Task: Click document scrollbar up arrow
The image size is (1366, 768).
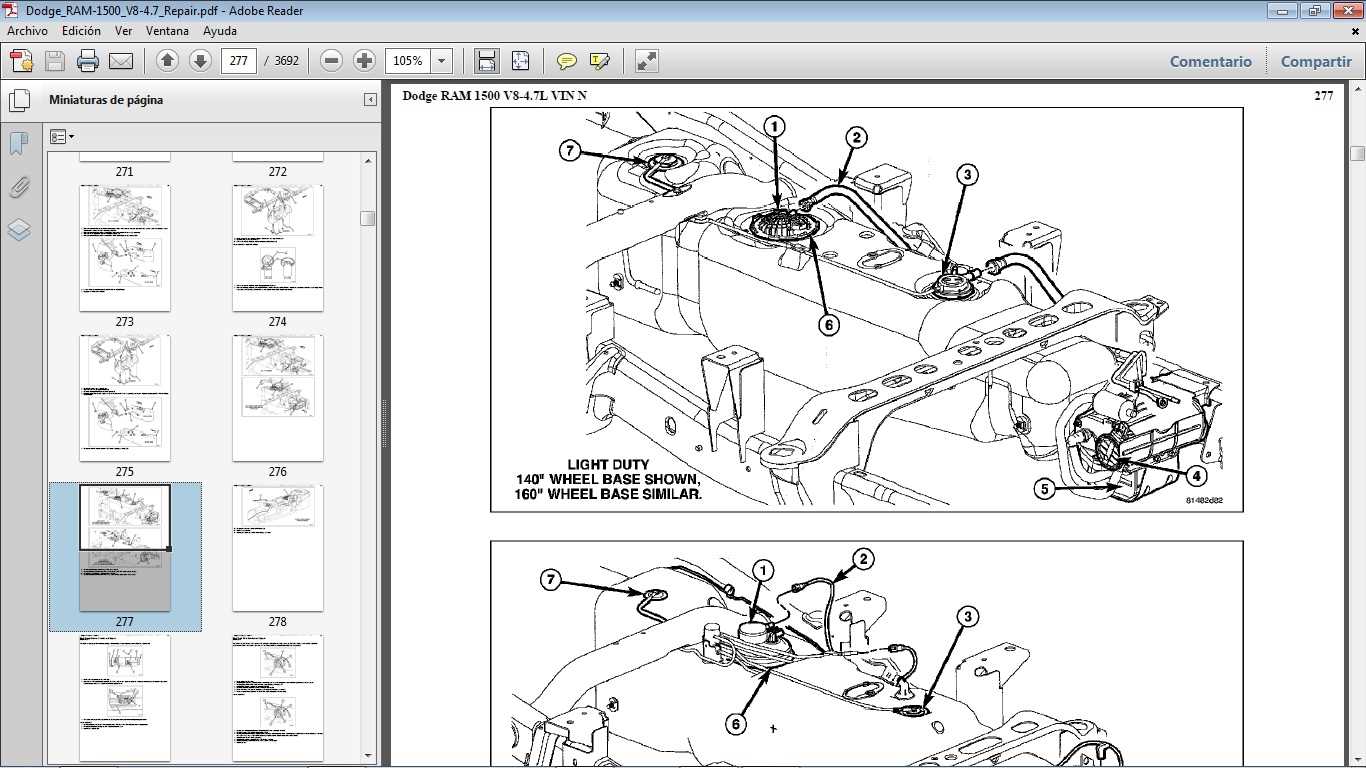Action: pos(1357,88)
